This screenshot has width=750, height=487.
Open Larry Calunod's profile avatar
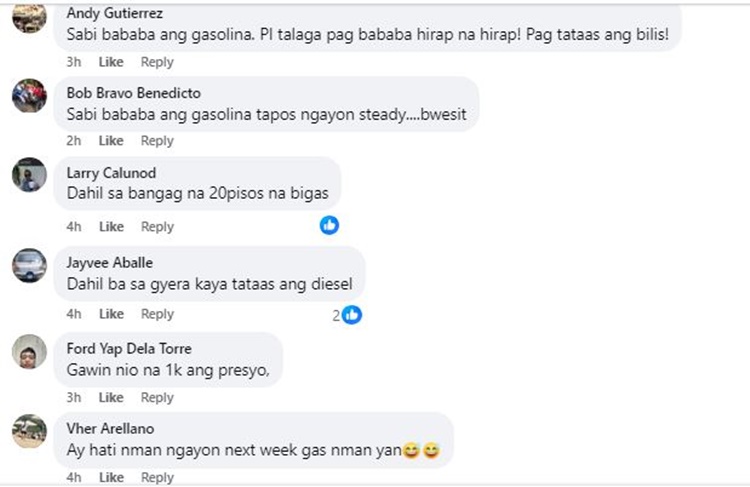click(29, 175)
